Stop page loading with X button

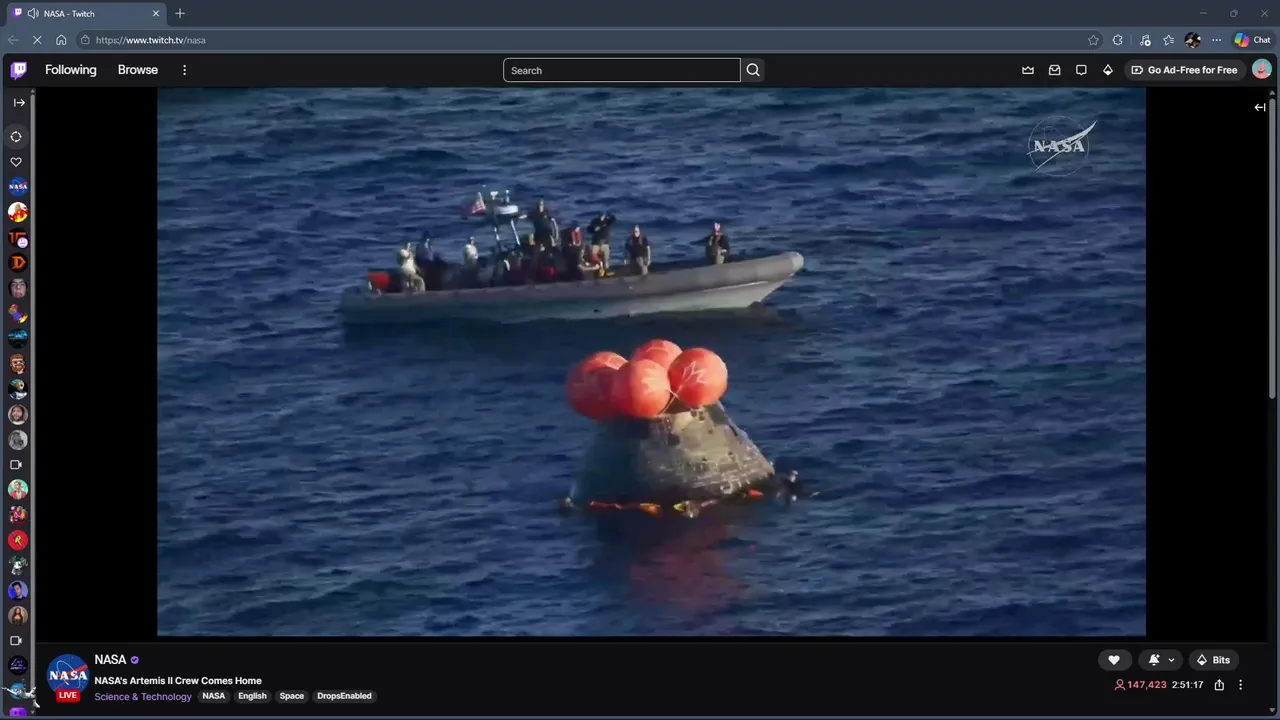[37, 40]
